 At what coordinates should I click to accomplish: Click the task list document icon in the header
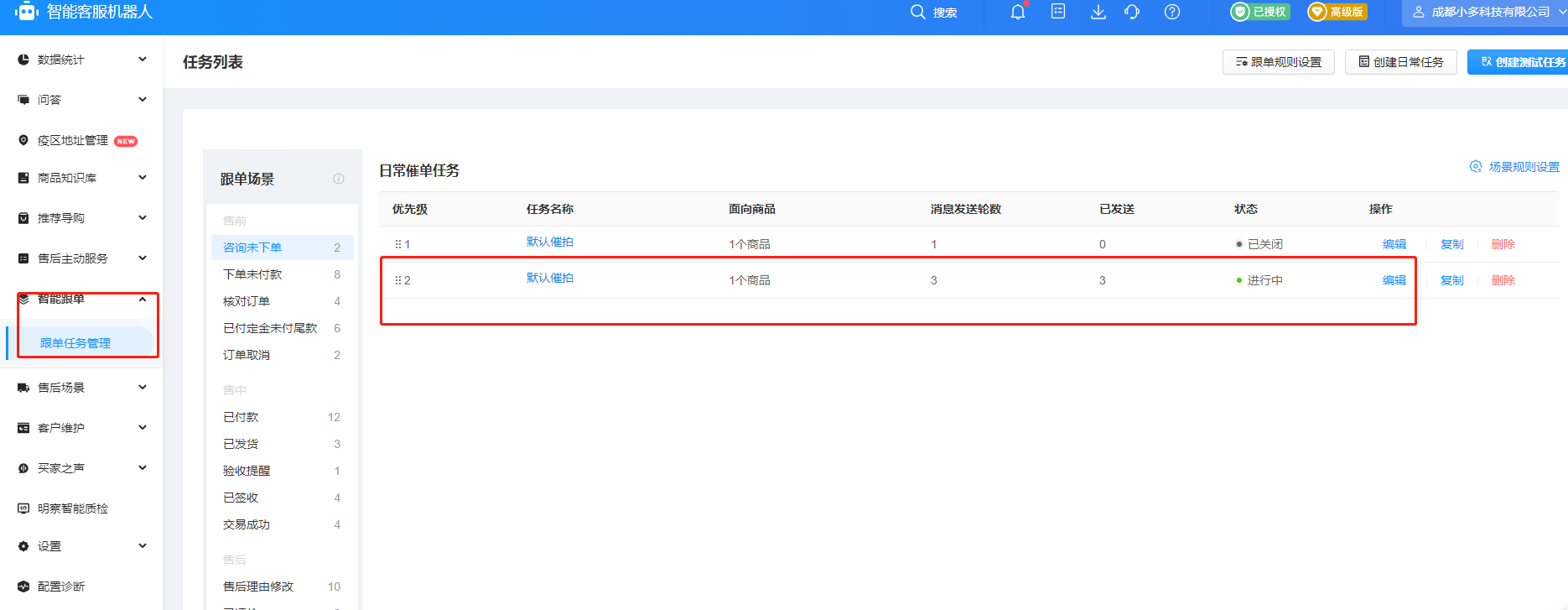[x=1058, y=12]
